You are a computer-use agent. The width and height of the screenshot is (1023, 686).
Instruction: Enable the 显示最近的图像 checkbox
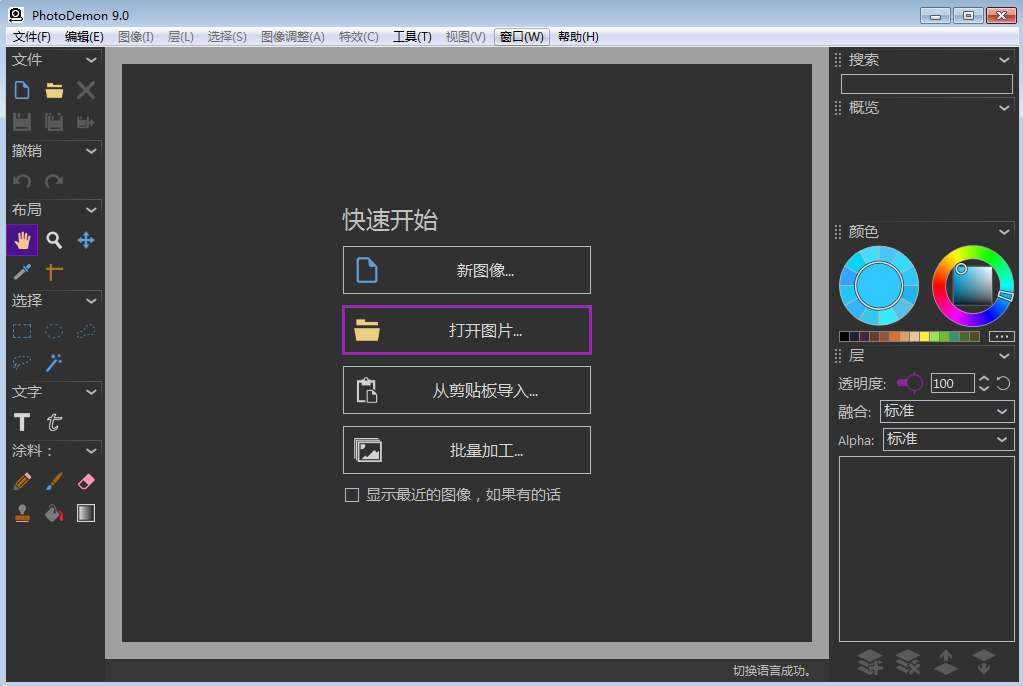[351, 494]
